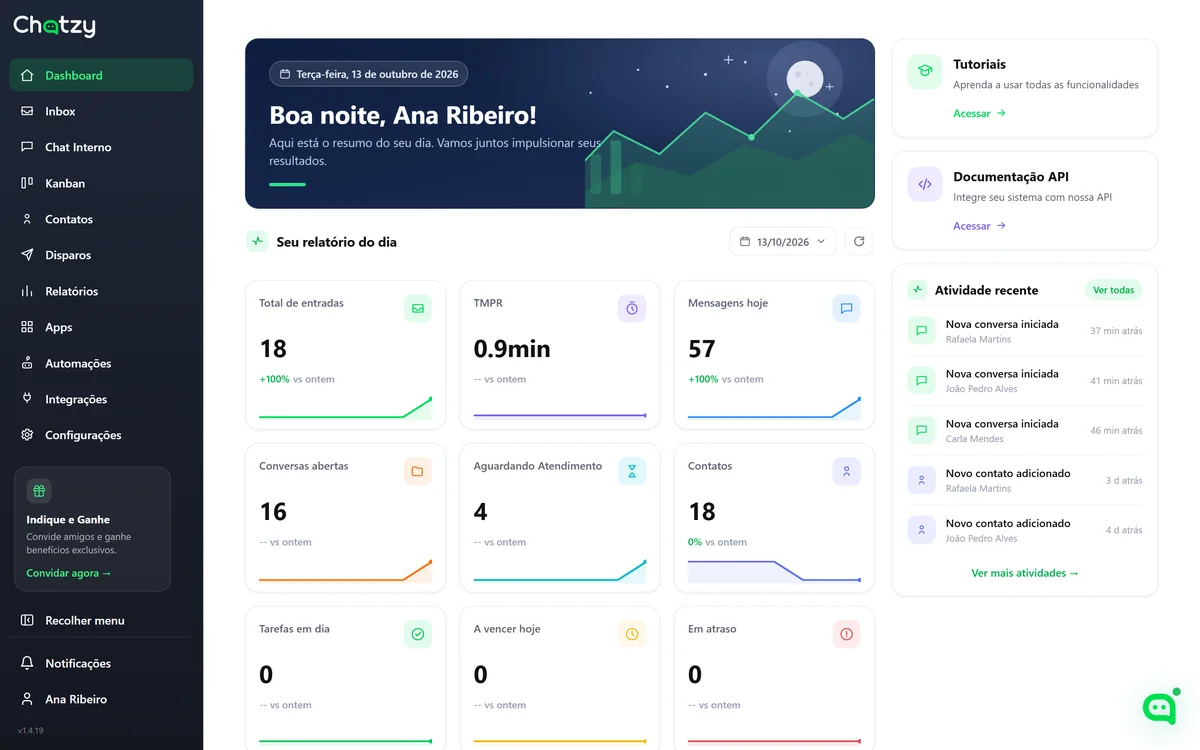Open Chat Interno from the sidebar
The image size is (1200, 750).
pyautogui.click(x=101, y=148)
